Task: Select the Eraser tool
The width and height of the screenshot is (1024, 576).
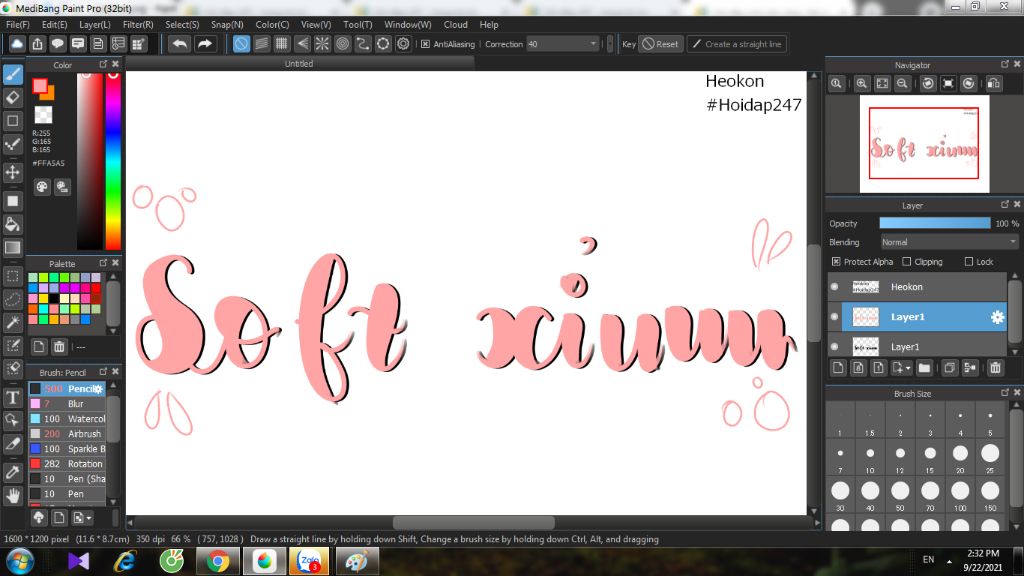Action: (12, 98)
